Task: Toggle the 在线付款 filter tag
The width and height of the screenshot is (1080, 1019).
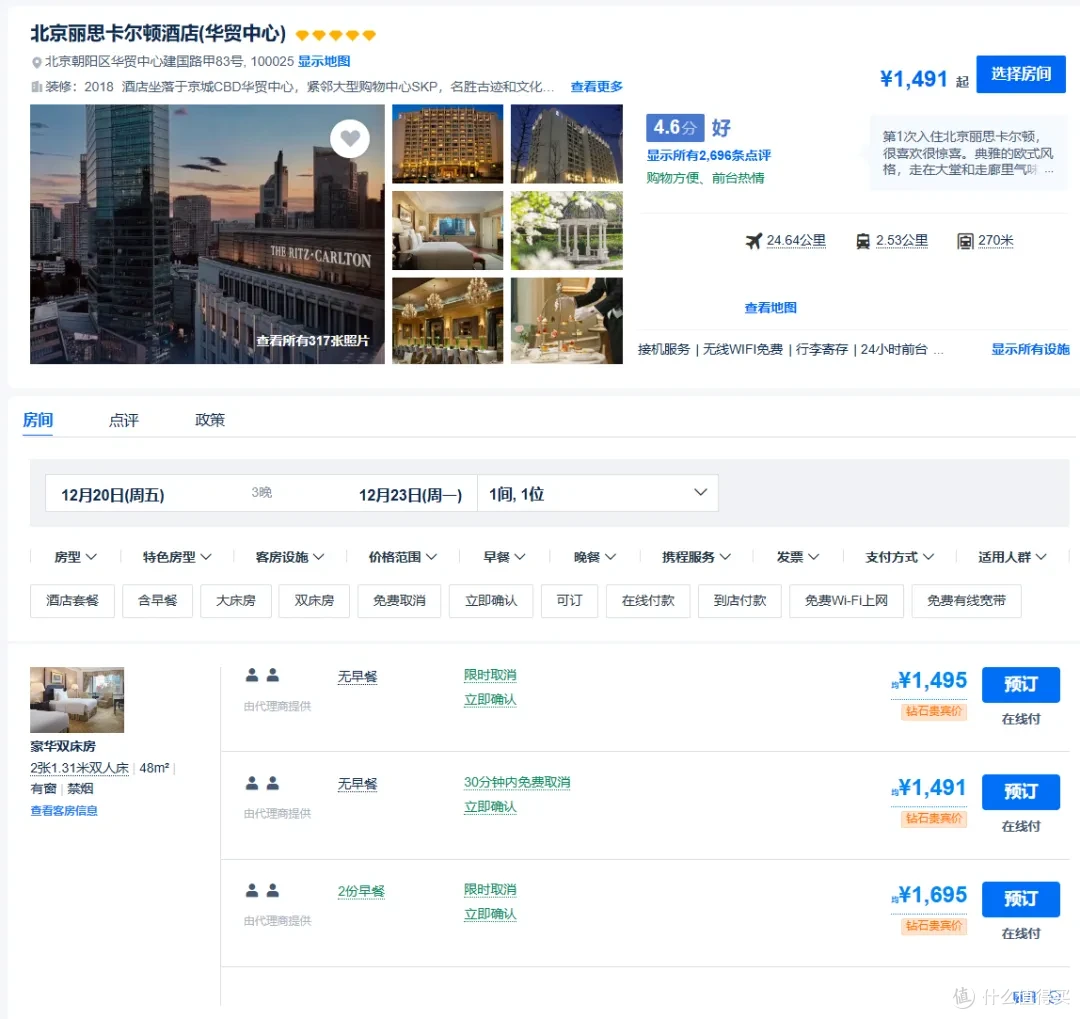Action: (648, 601)
